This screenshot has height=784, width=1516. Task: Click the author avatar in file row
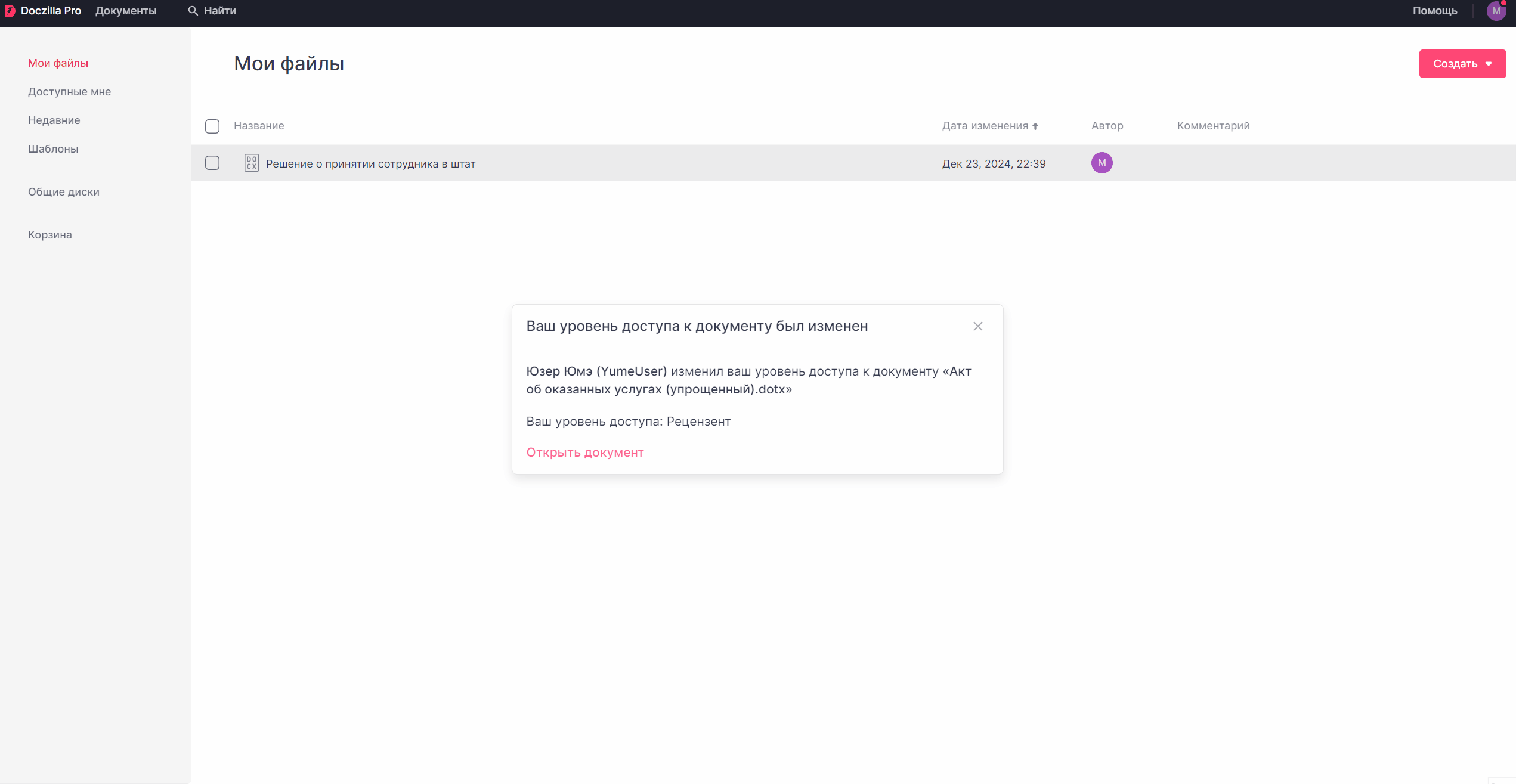(1101, 163)
